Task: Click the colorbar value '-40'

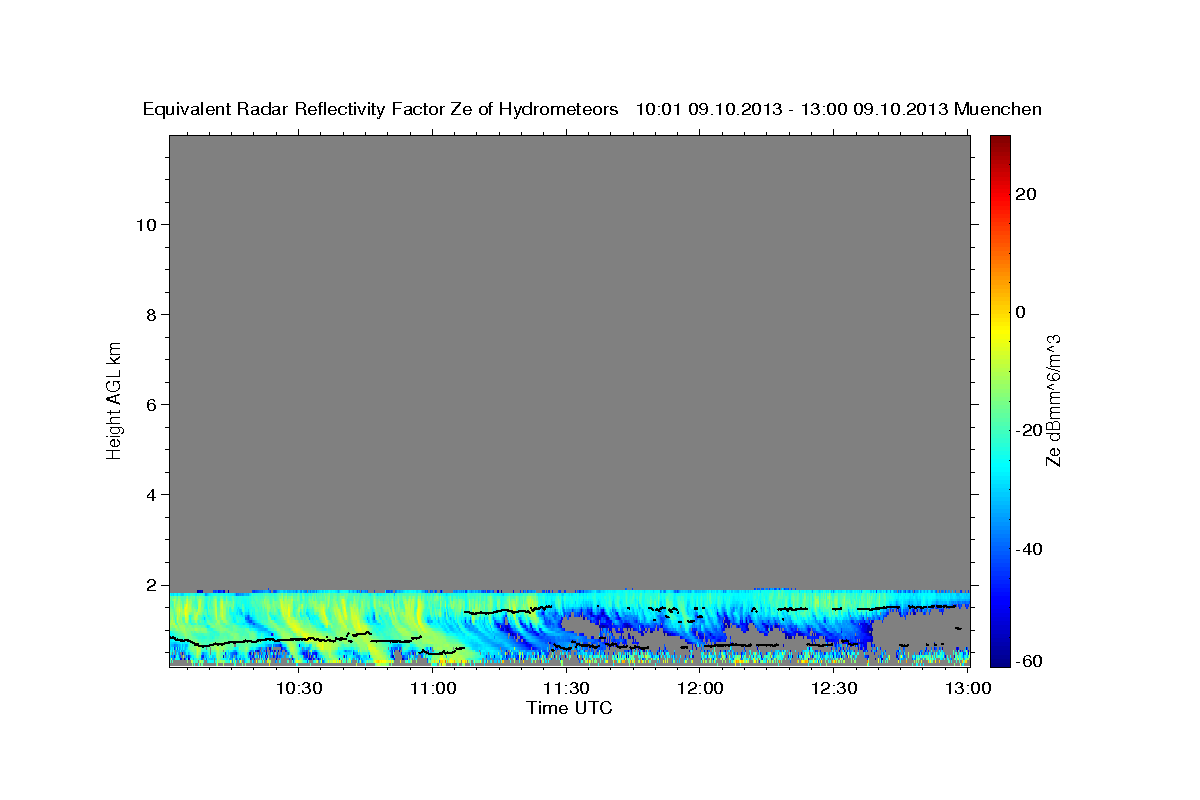Action: (1028, 549)
